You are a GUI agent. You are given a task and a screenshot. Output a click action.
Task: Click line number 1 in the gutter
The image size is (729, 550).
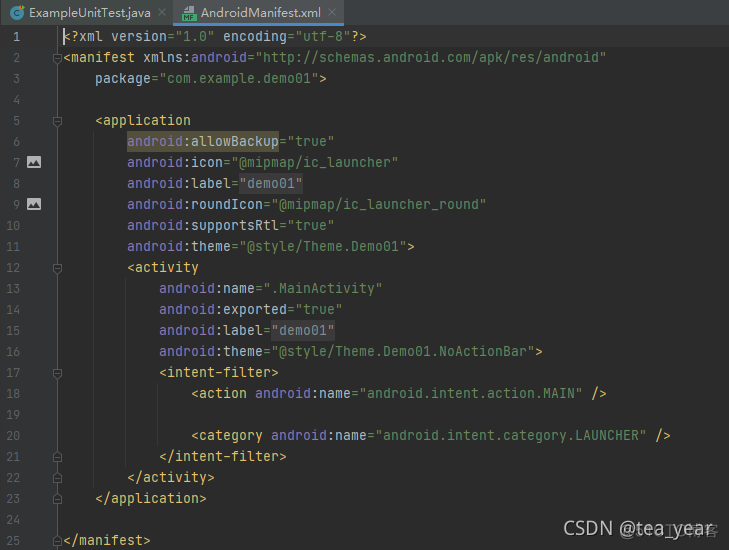(x=16, y=36)
